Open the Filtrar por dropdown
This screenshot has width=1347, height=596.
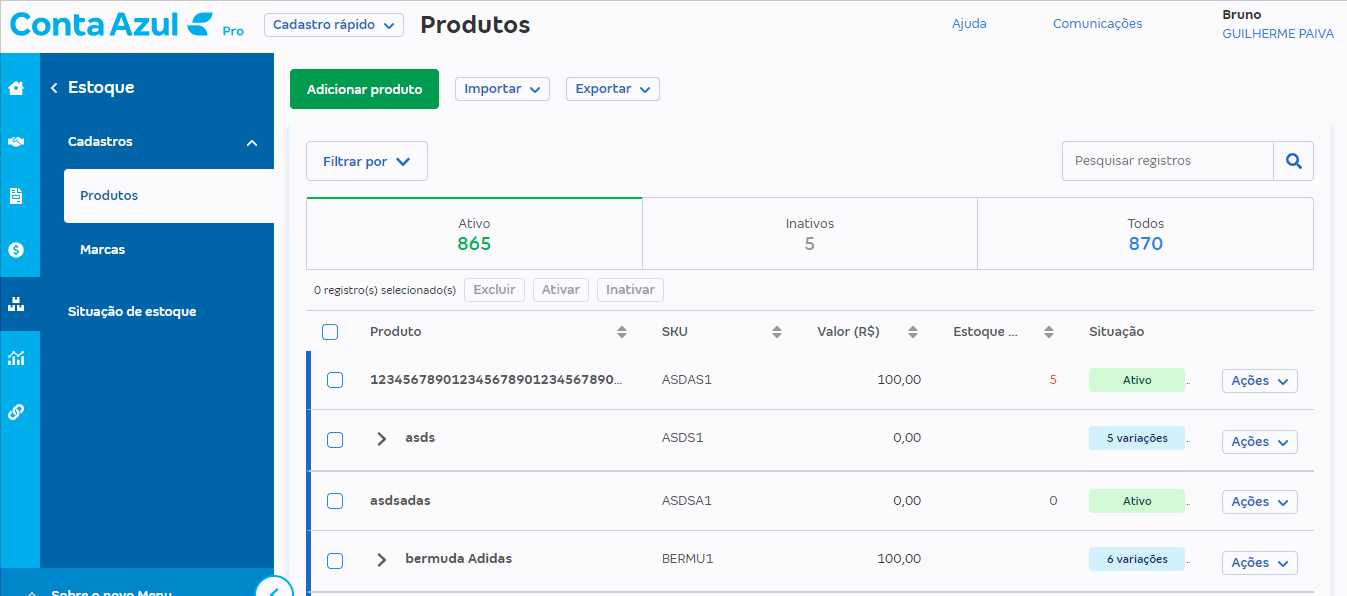pyautogui.click(x=366, y=161)
